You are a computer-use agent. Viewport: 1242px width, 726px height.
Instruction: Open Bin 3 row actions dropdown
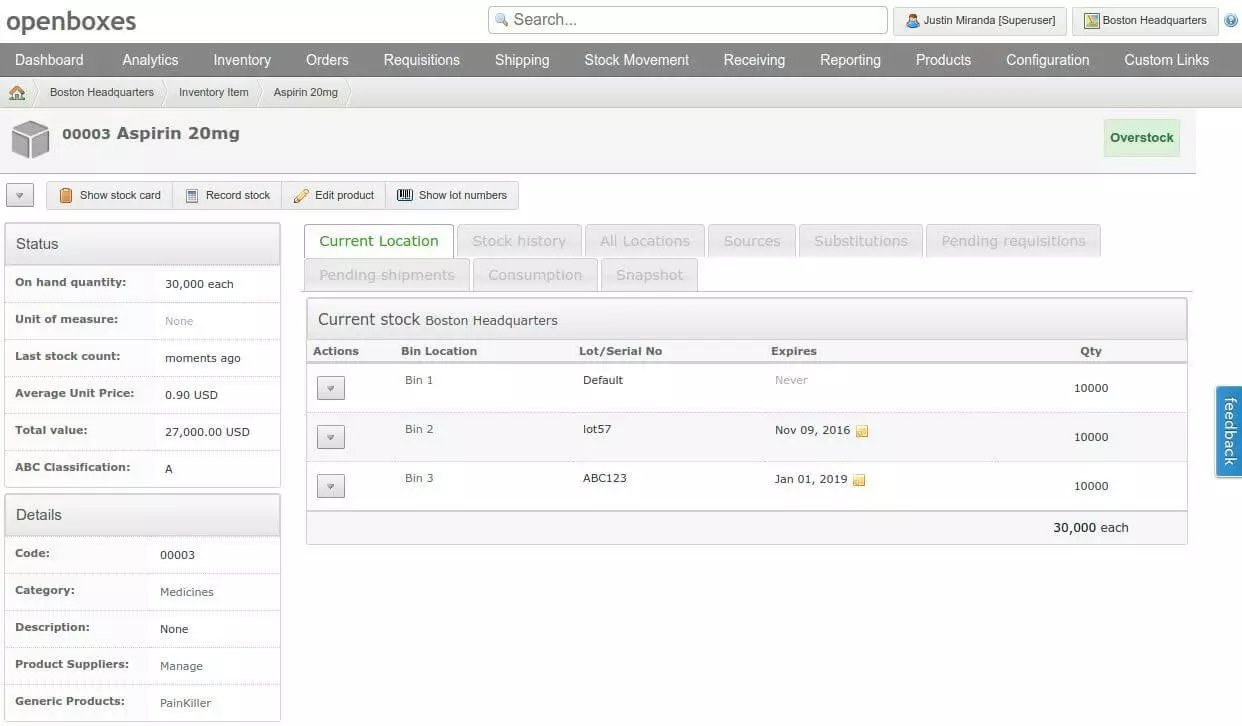(x=331, y=486)
